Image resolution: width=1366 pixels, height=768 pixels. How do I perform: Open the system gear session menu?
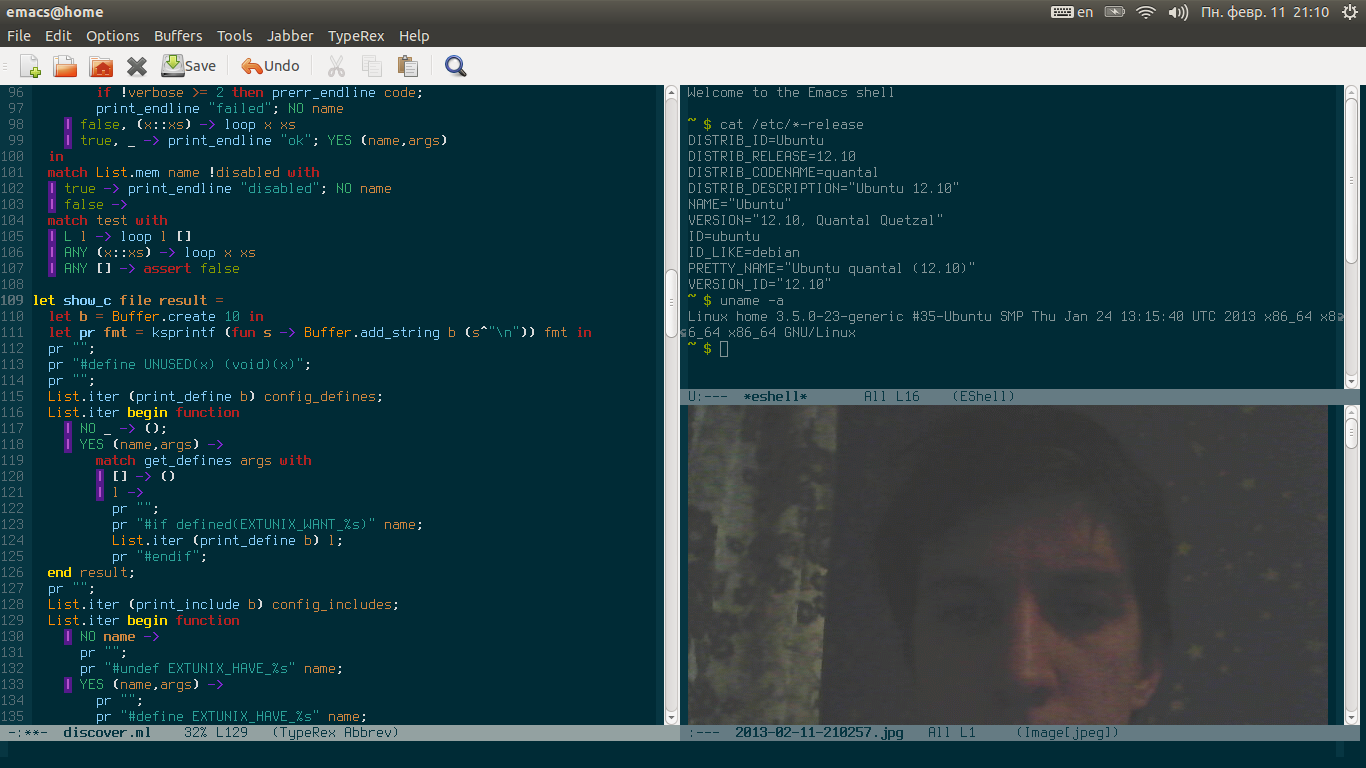tap(1350, 12)
